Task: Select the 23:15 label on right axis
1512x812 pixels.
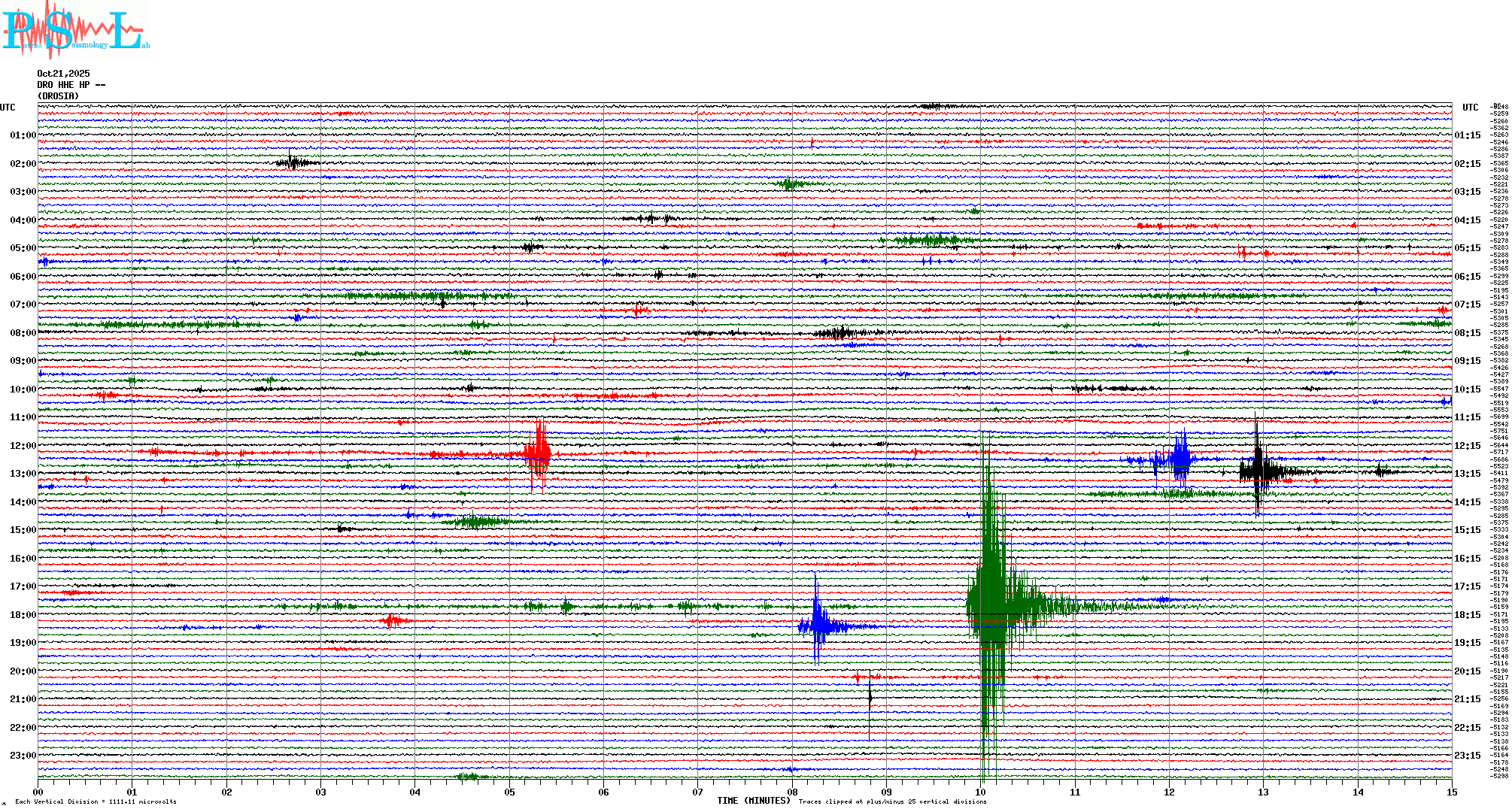Action: [x=1467, y=756]
